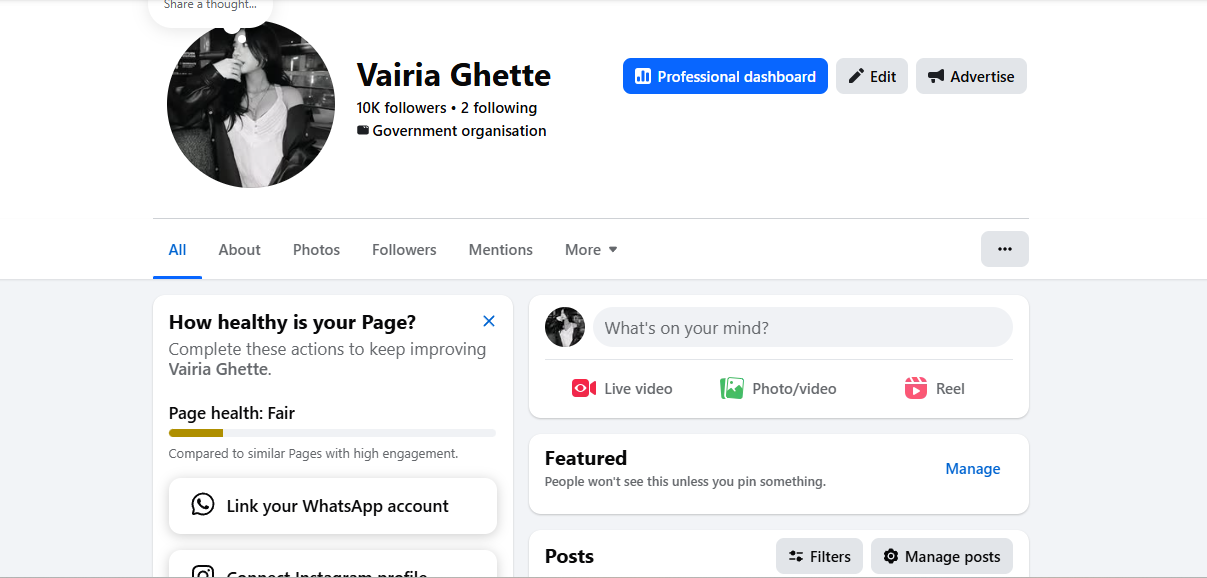Link your WhatsApp account

point(332,506)
